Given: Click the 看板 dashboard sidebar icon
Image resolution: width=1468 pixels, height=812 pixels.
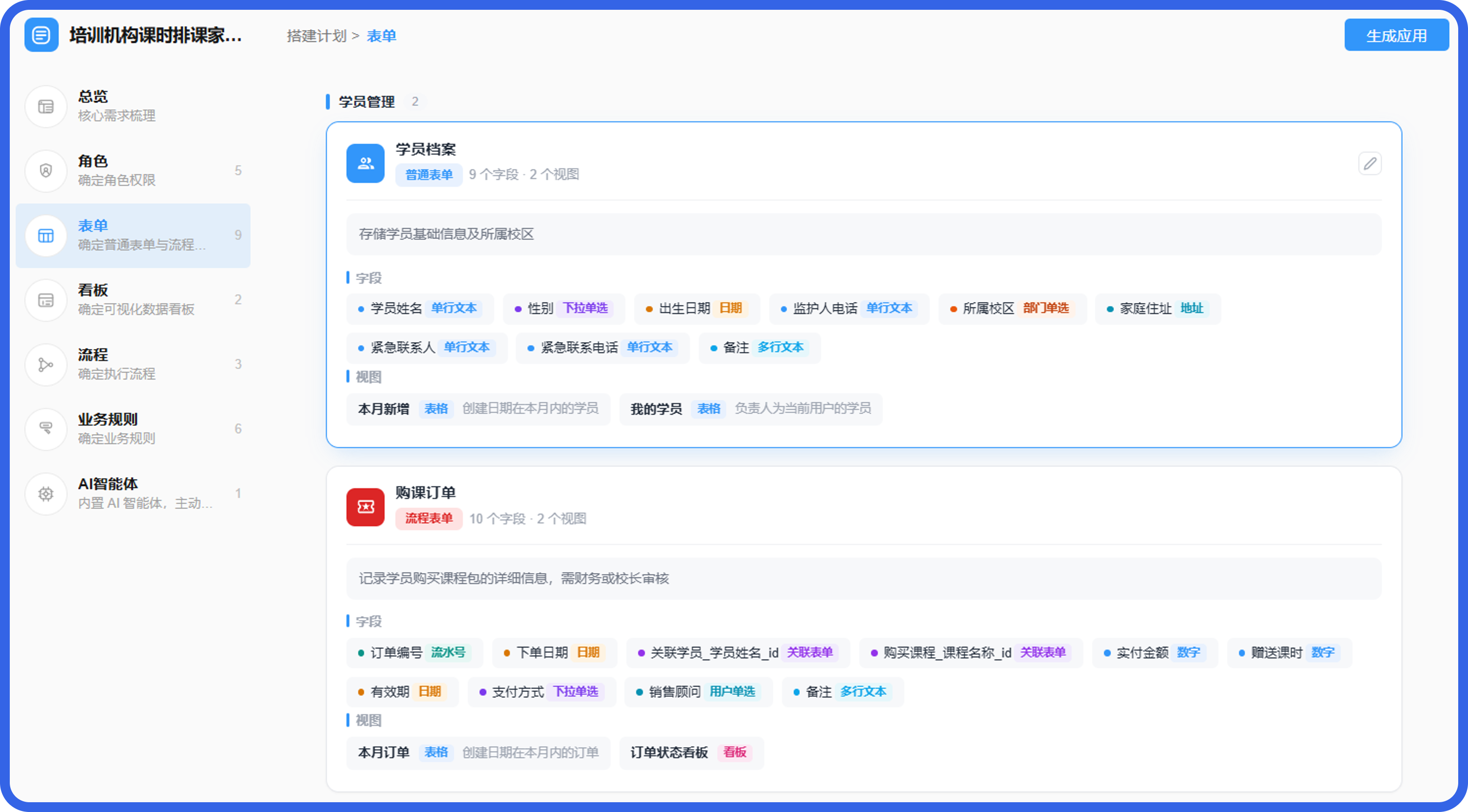Looking at the screenshot, I should coord(46,300).
